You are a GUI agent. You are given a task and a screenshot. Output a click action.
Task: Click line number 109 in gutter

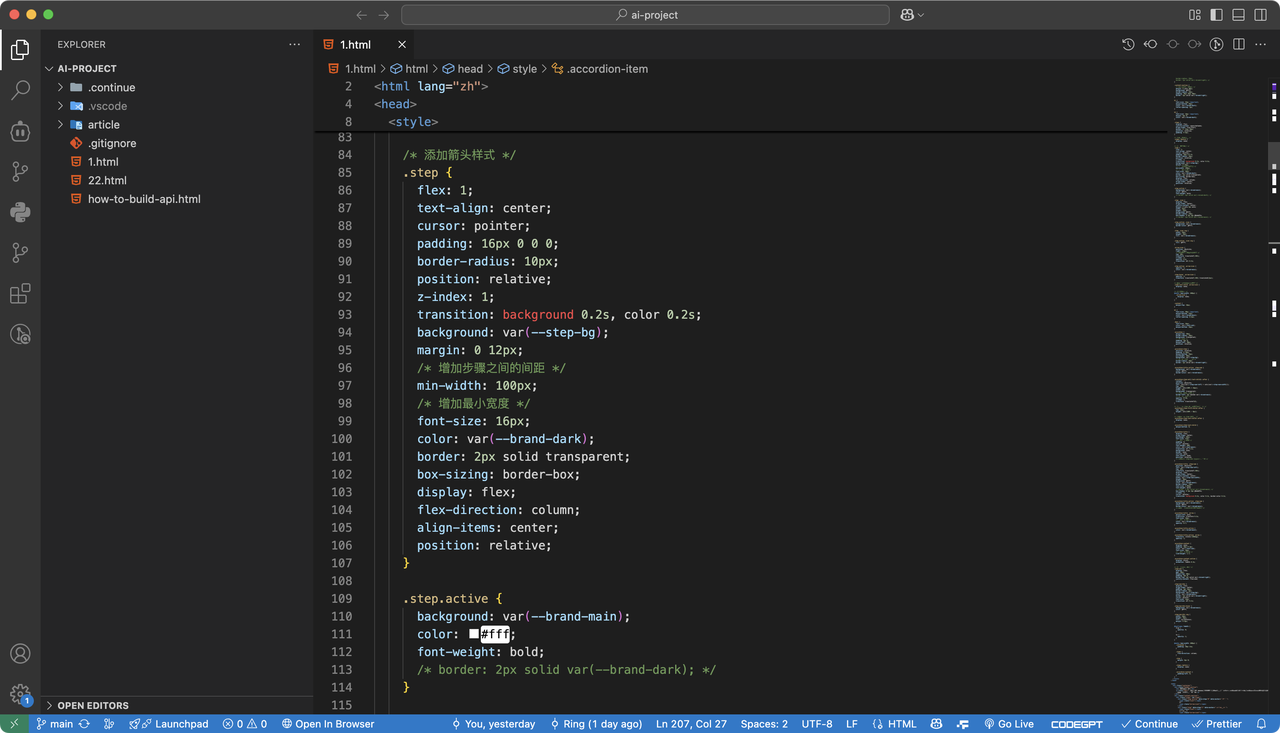point(341,599)
